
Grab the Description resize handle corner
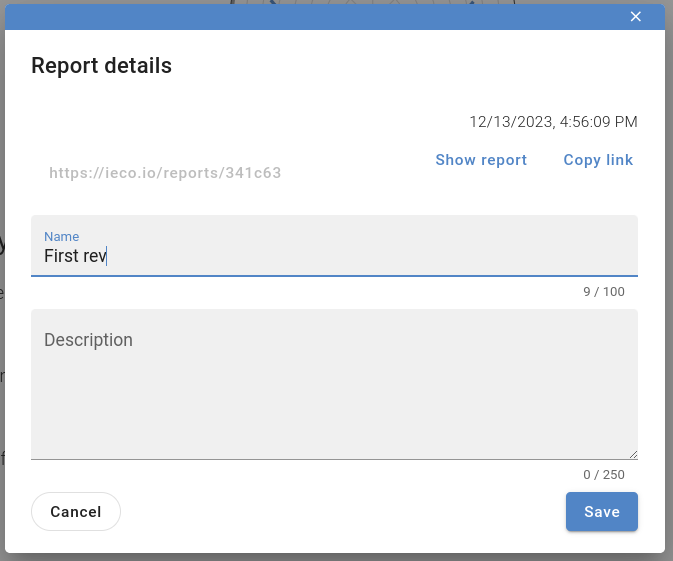(x=634, y=455)
